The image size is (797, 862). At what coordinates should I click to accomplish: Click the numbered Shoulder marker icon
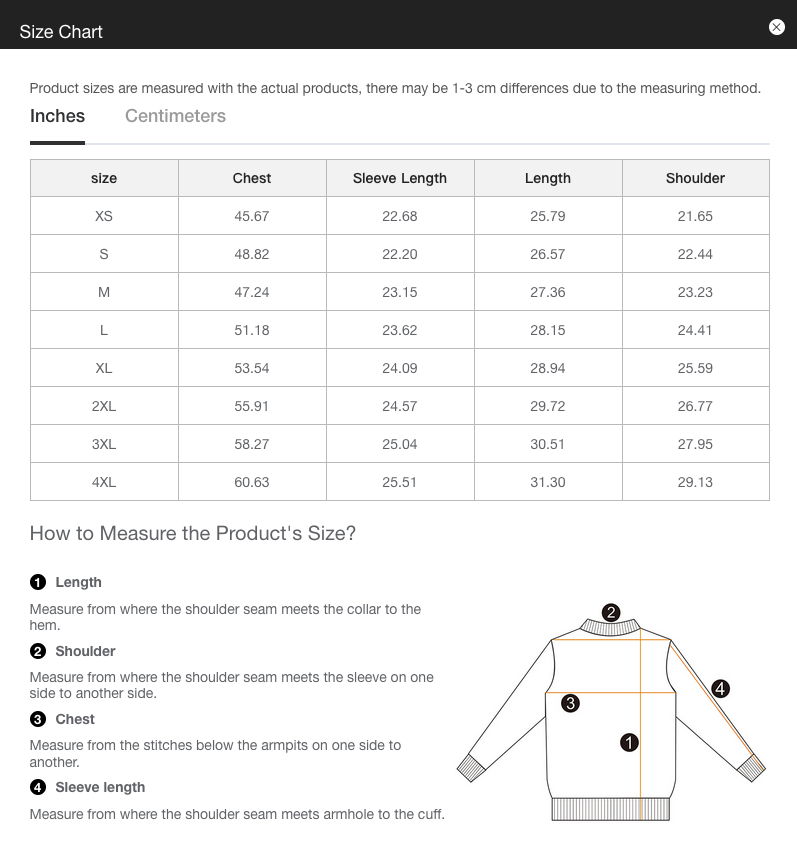tap(37, 650)
